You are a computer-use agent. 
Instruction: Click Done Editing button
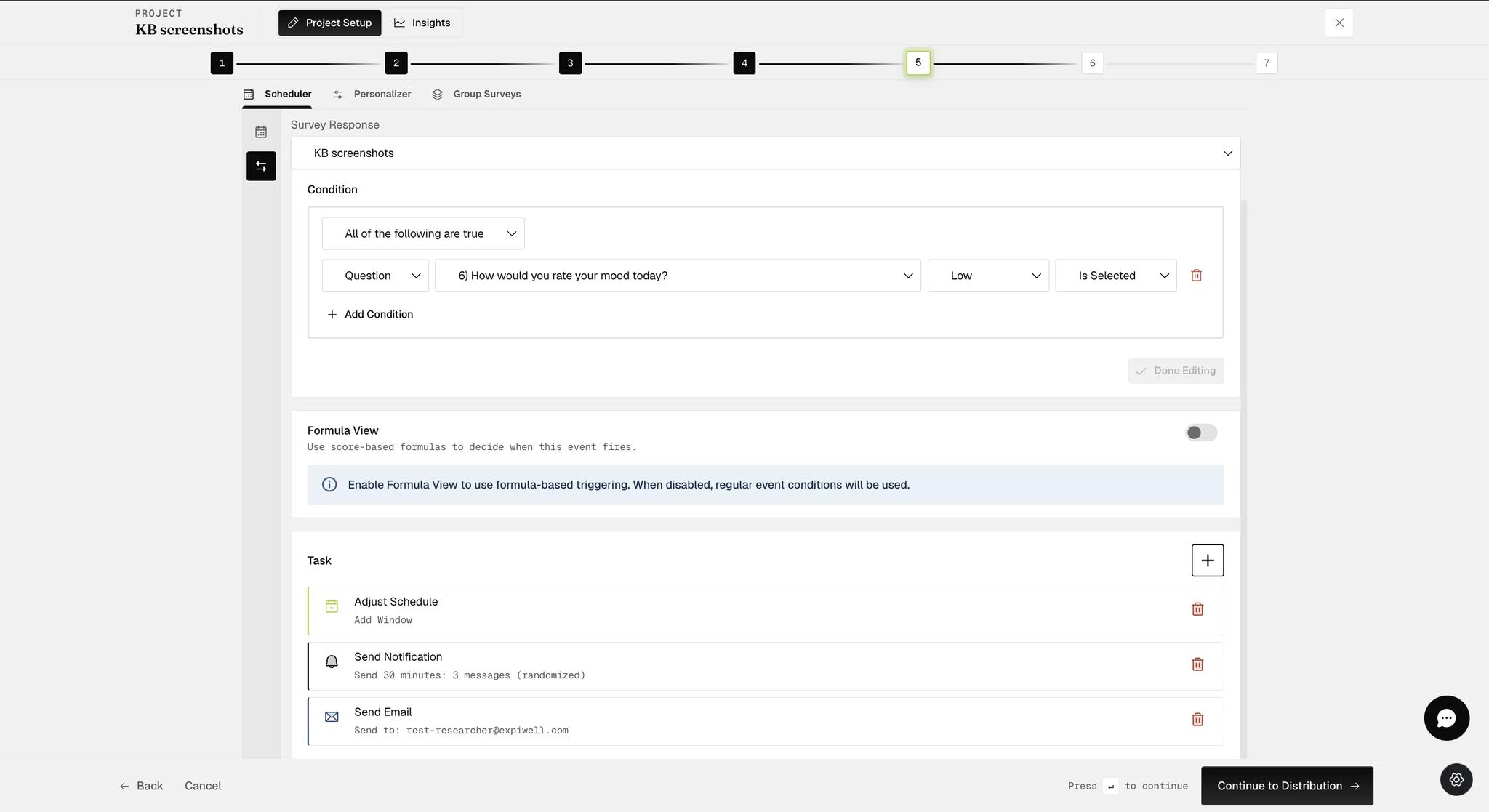1176,371
